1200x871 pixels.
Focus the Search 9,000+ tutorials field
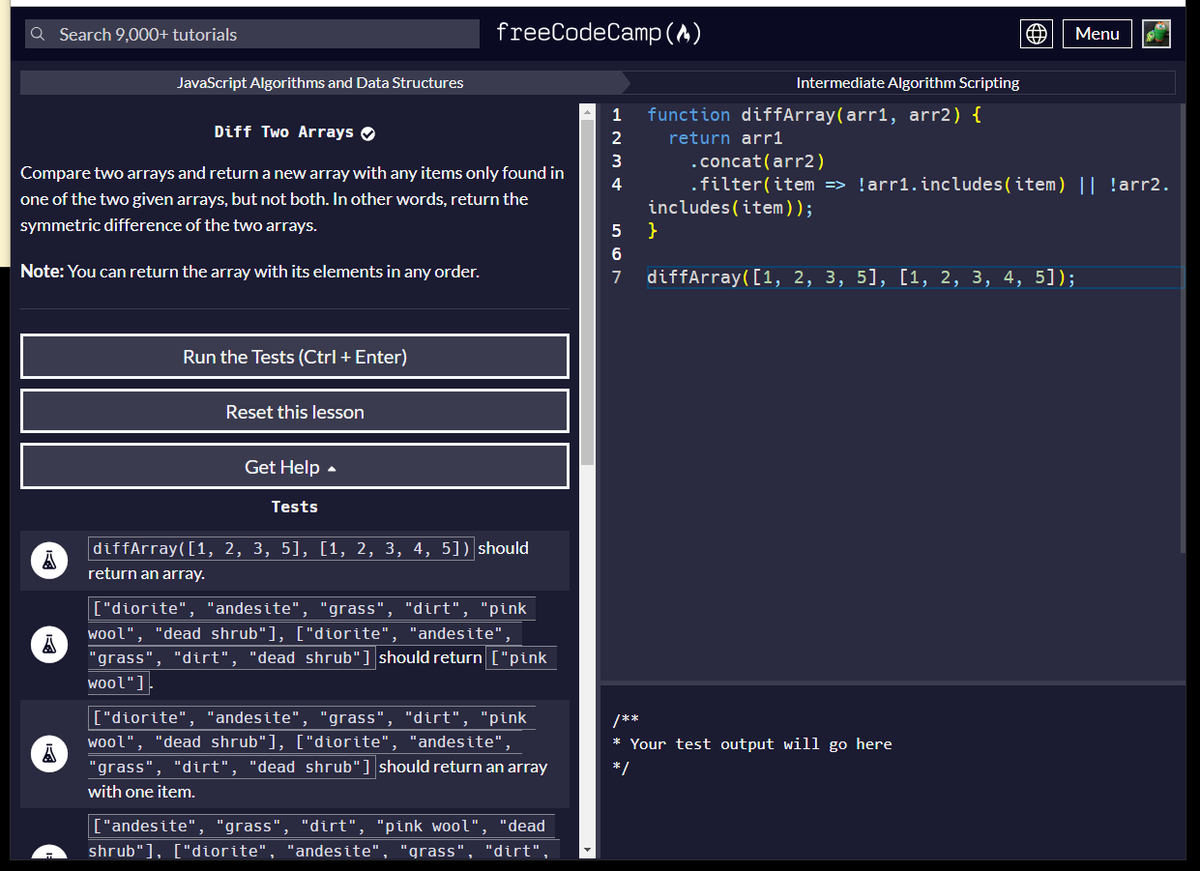[254, 34]
